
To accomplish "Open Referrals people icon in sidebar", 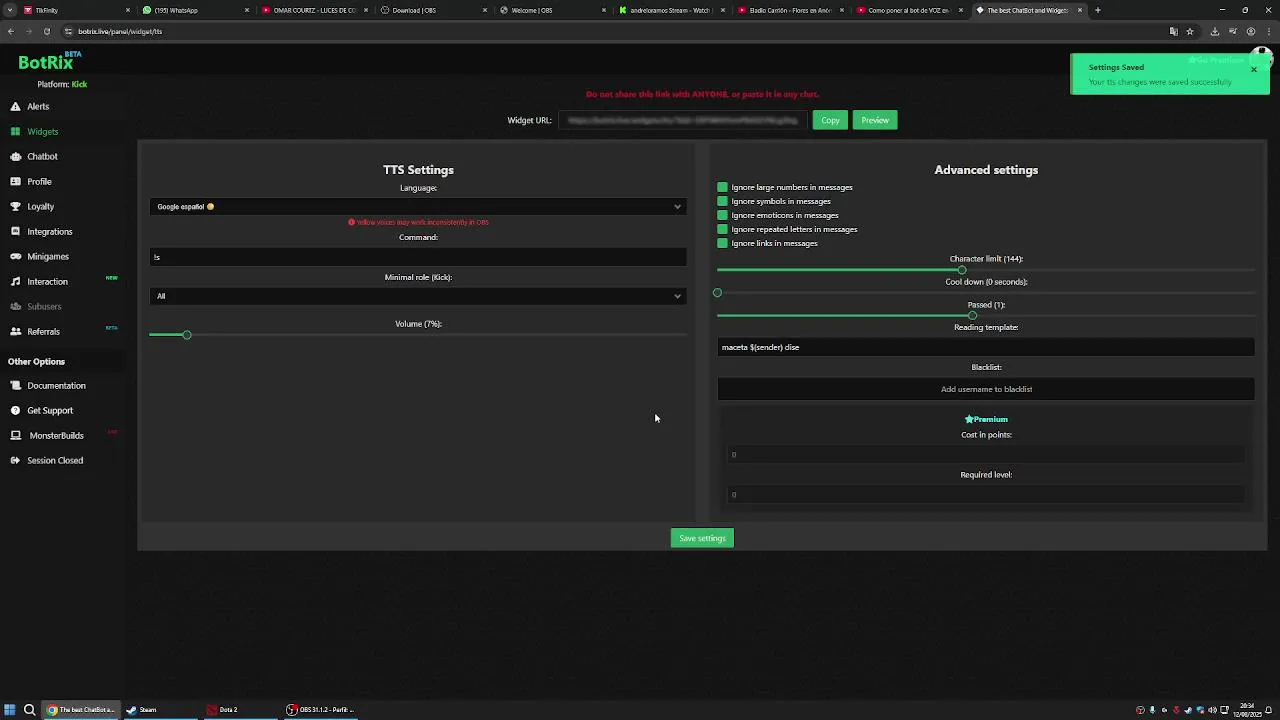I will click(16, 331).
